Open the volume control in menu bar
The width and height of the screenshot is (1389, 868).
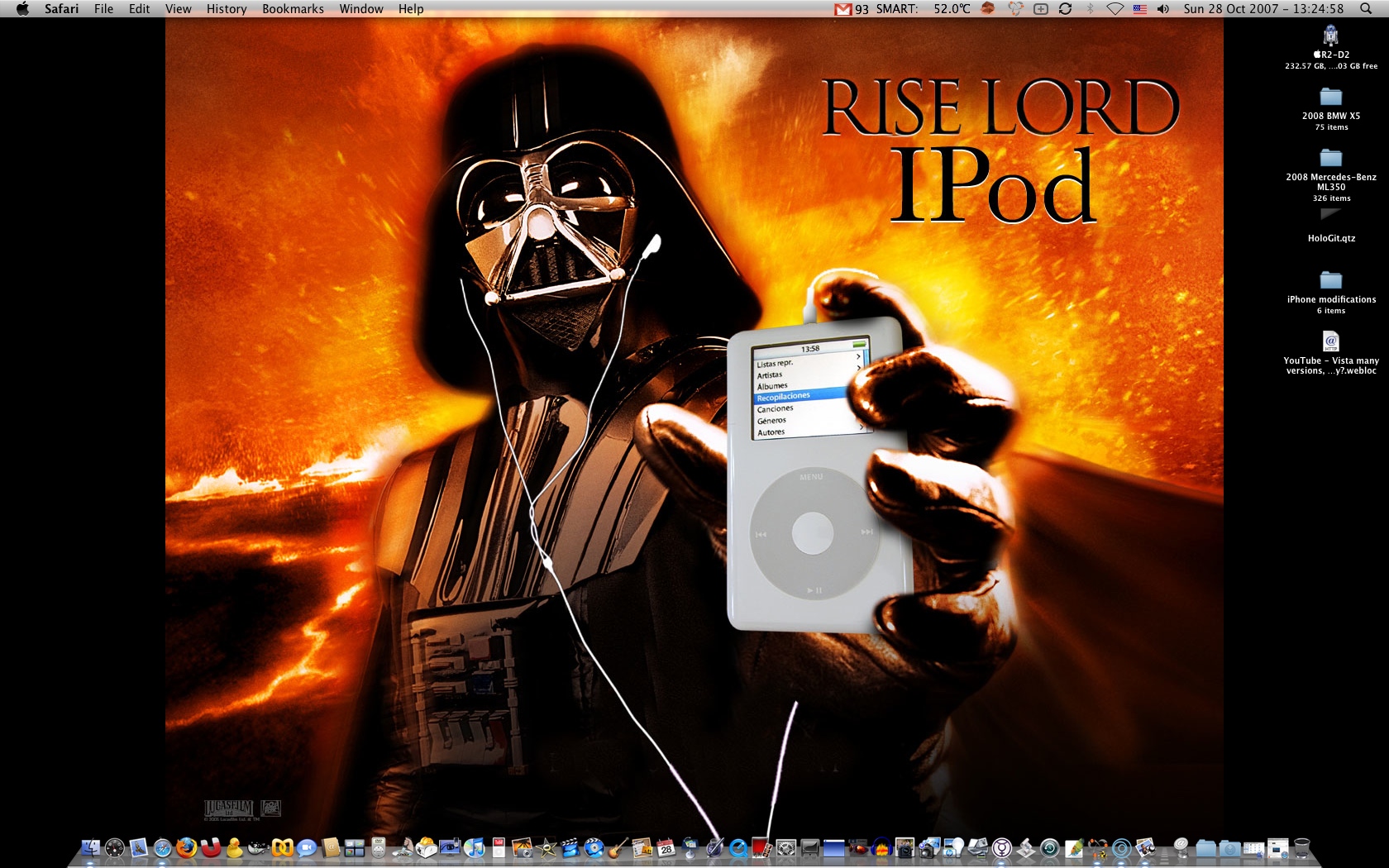pyautogui.click(x=1163, y=9)
